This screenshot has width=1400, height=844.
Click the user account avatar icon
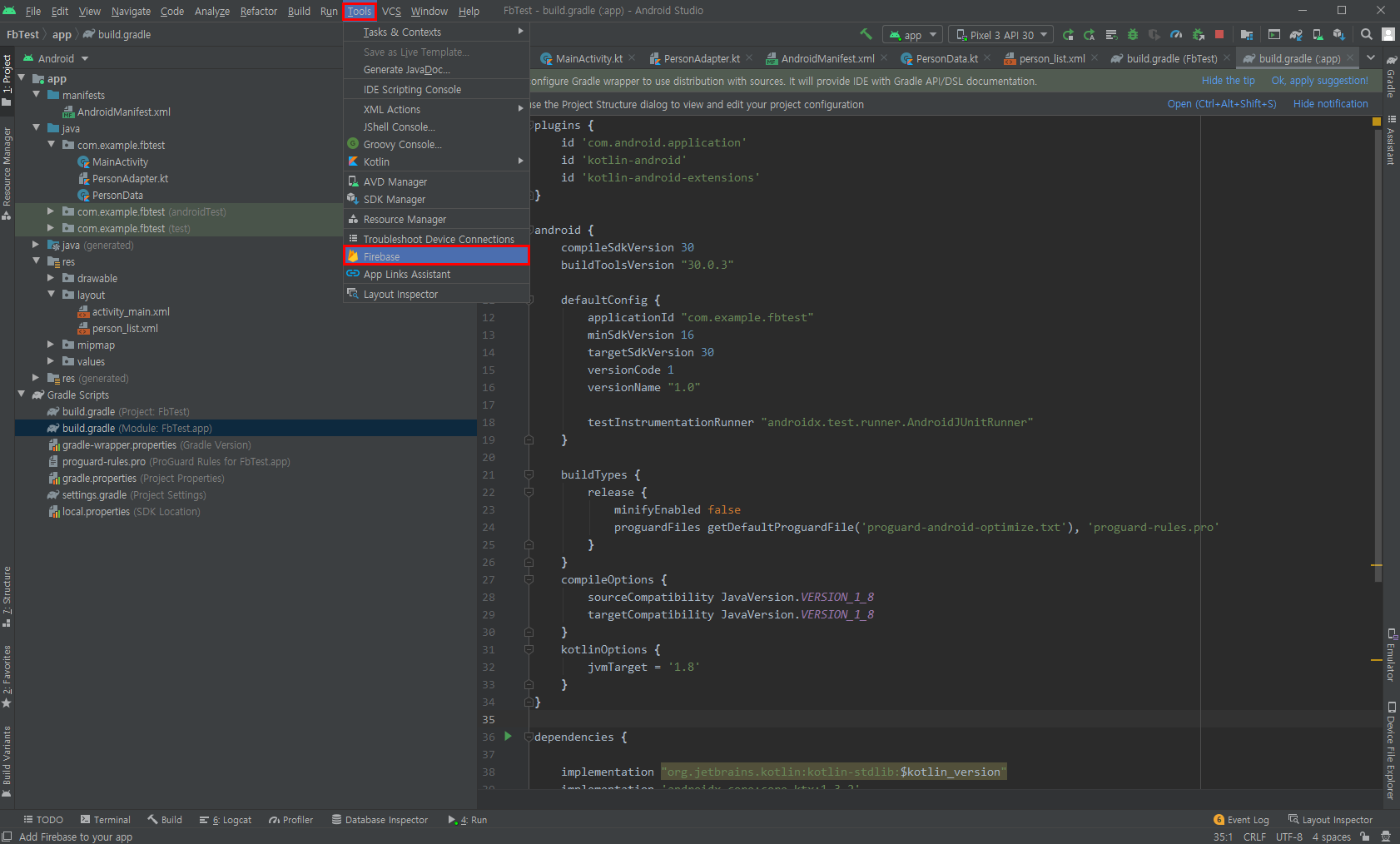1388,34
